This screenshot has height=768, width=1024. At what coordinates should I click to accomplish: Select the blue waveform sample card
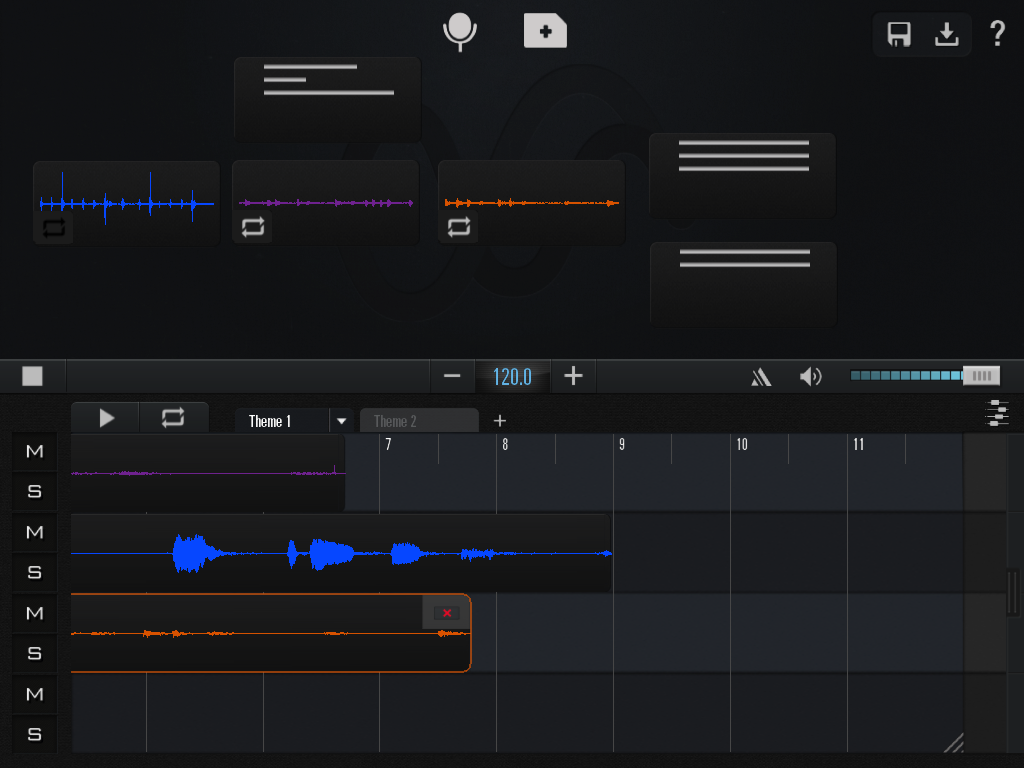pos(127,203)
